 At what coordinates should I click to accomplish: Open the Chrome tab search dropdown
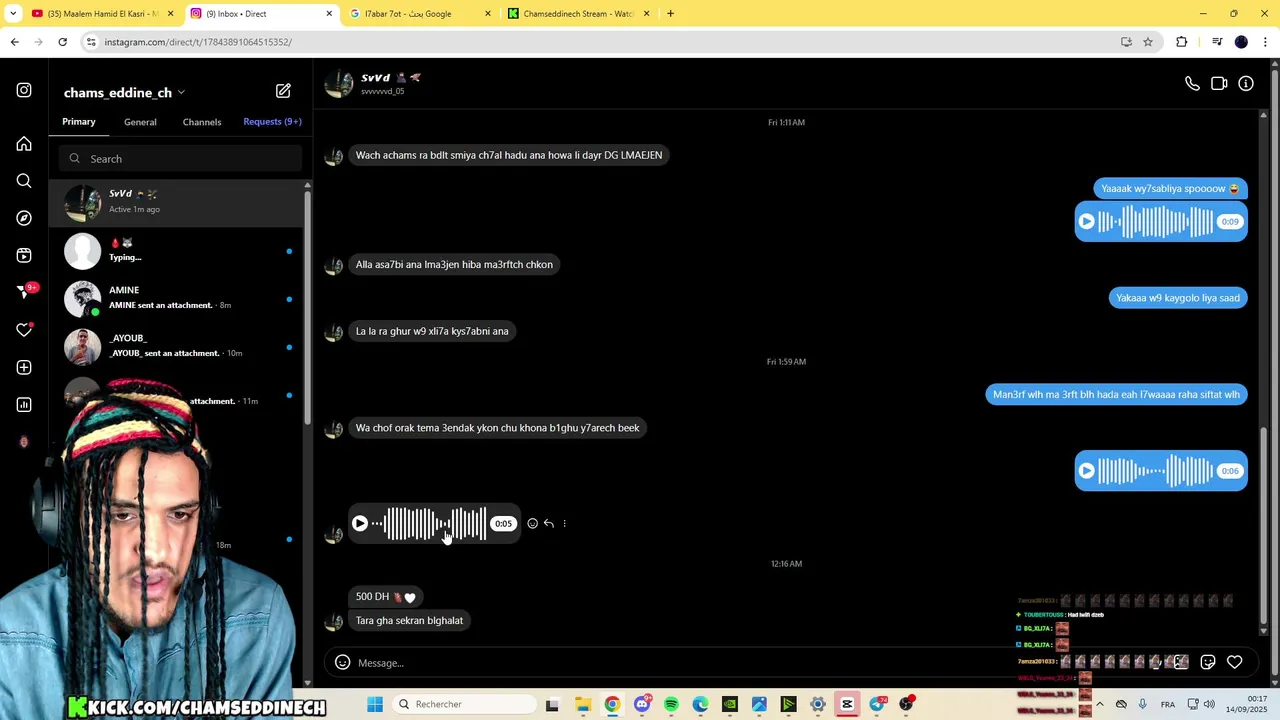[13, 13]
